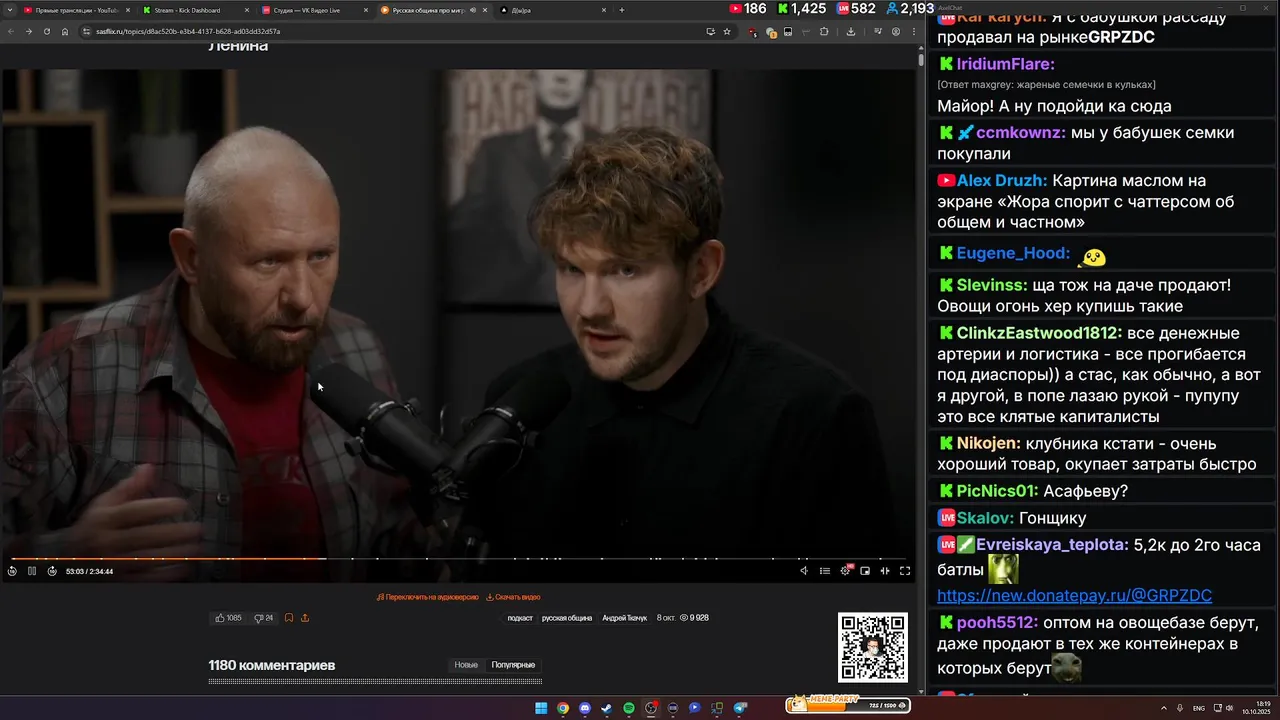Open the player quality settings gear

click(x=846, y=571)
